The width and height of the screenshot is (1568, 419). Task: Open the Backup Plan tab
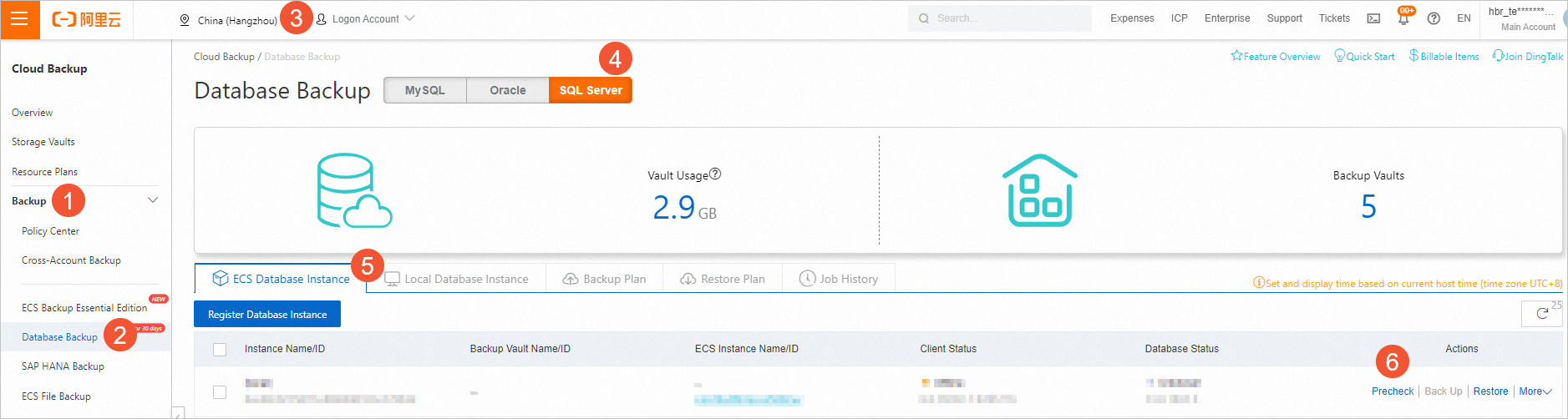tap(604, 279)
